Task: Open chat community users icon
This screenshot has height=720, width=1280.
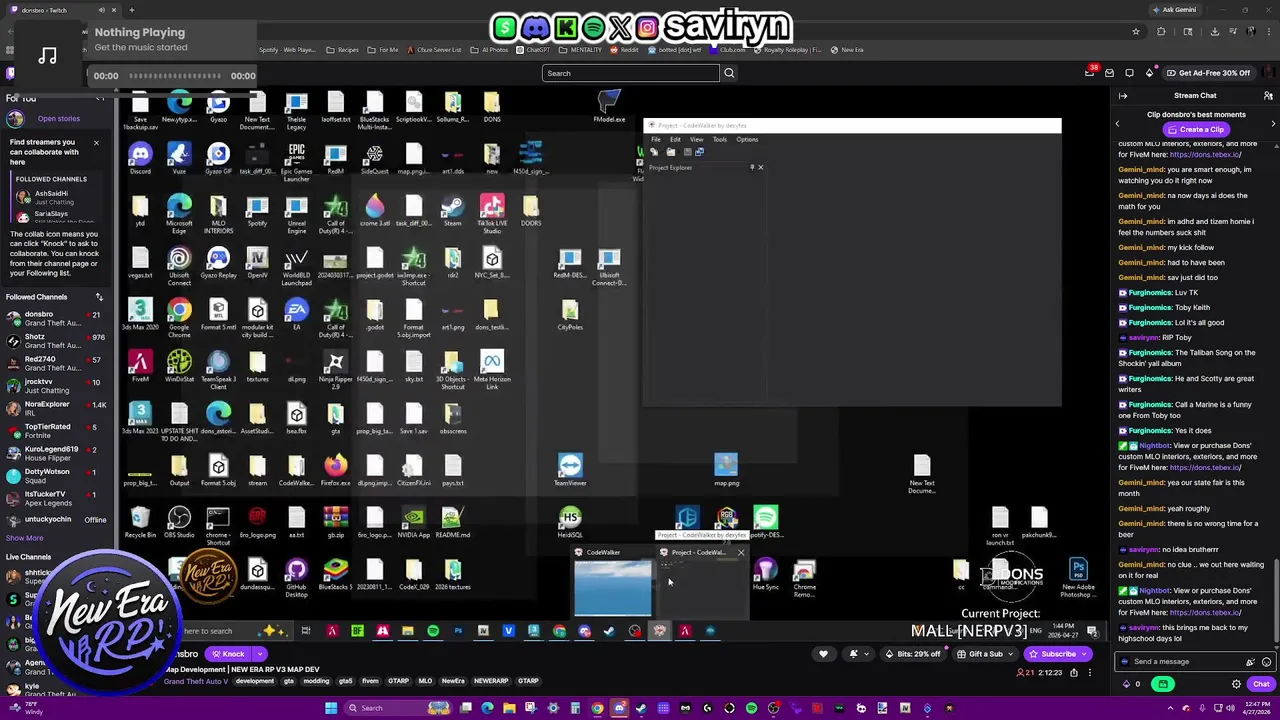Action: click(1268, 96)
